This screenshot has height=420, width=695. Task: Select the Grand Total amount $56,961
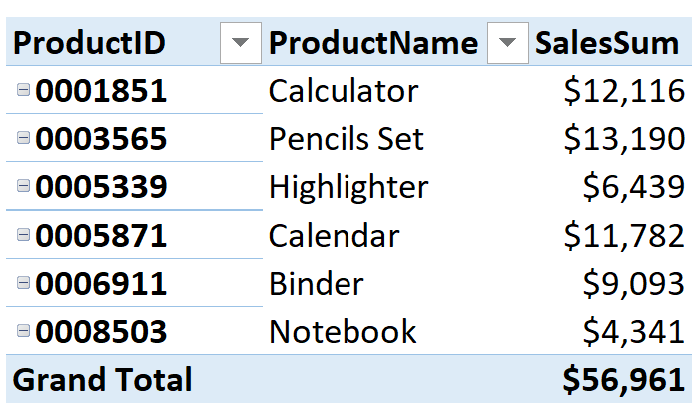click(x=623, y=380)
